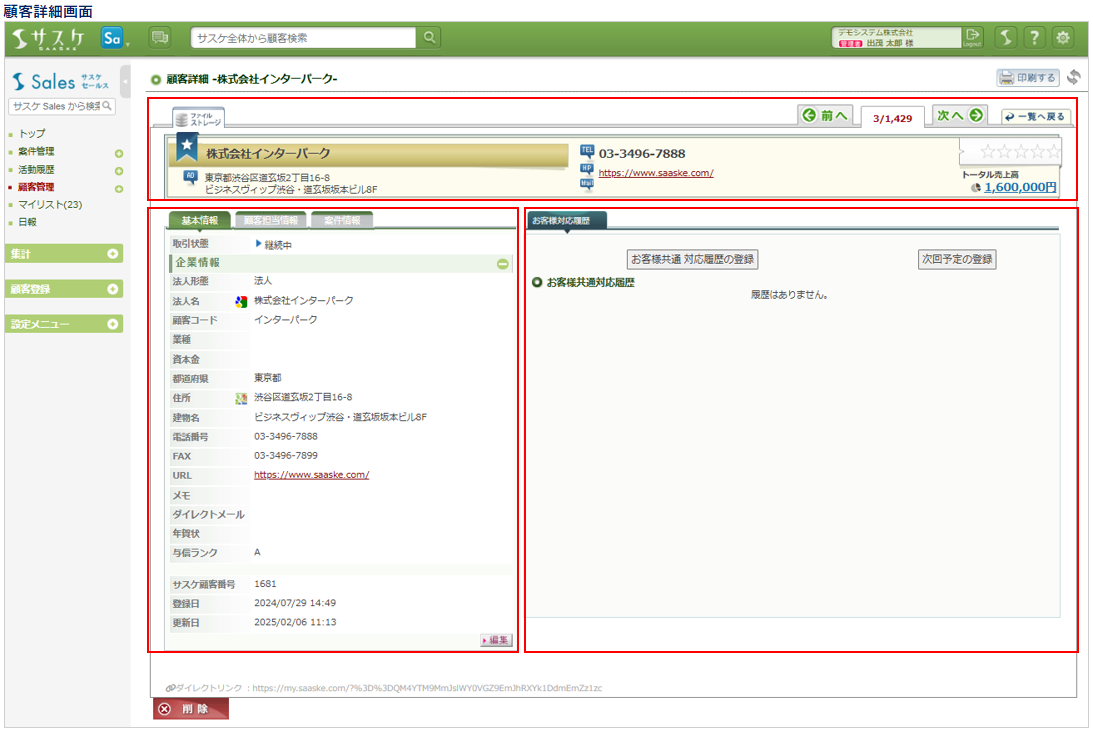Screen dimensions: 1093x733
Task: Open the settings gear icon
Action: (x=1063, y=38)
